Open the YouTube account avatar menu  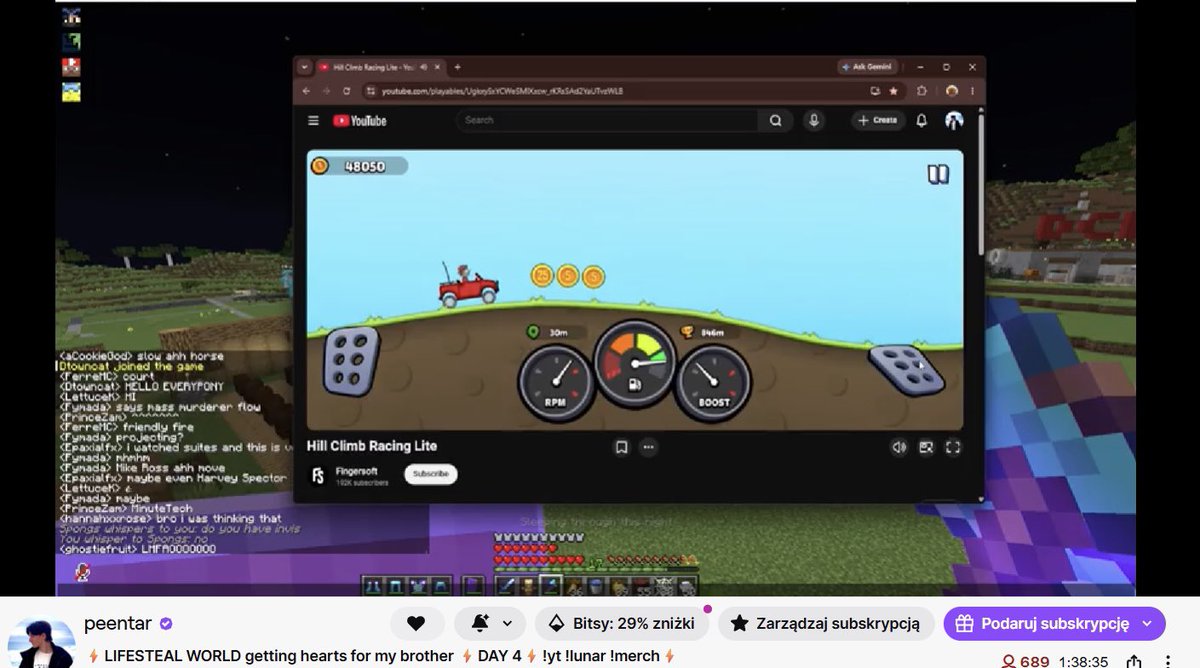[954, 120]
